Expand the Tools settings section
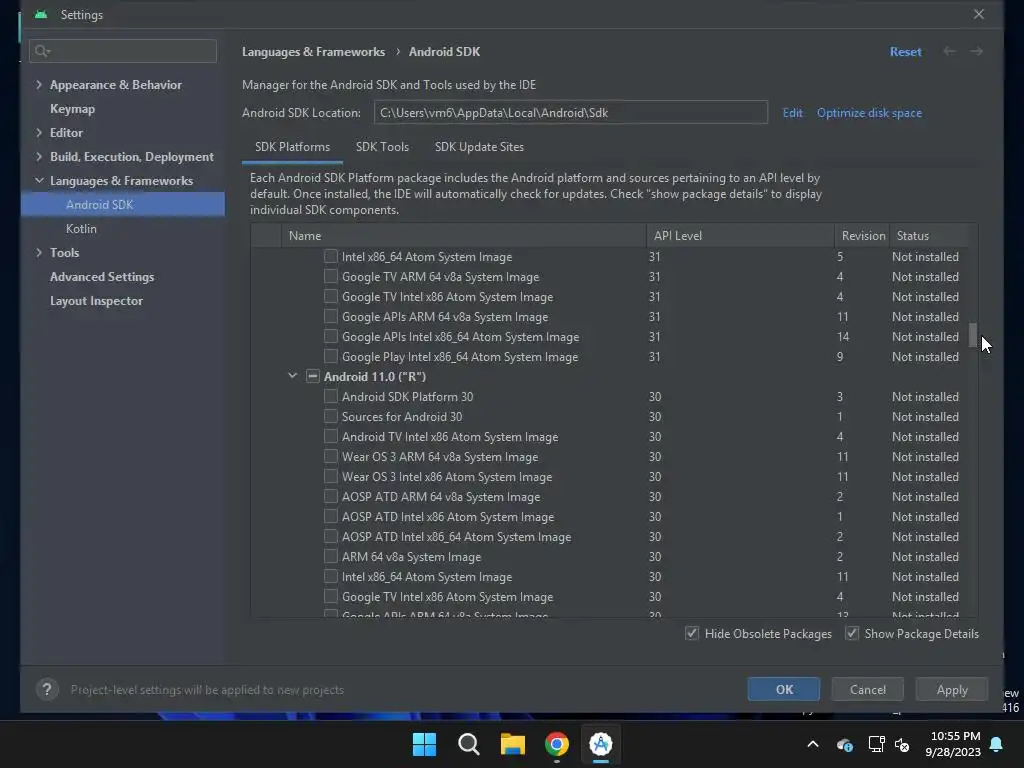 tap(39, 252)
